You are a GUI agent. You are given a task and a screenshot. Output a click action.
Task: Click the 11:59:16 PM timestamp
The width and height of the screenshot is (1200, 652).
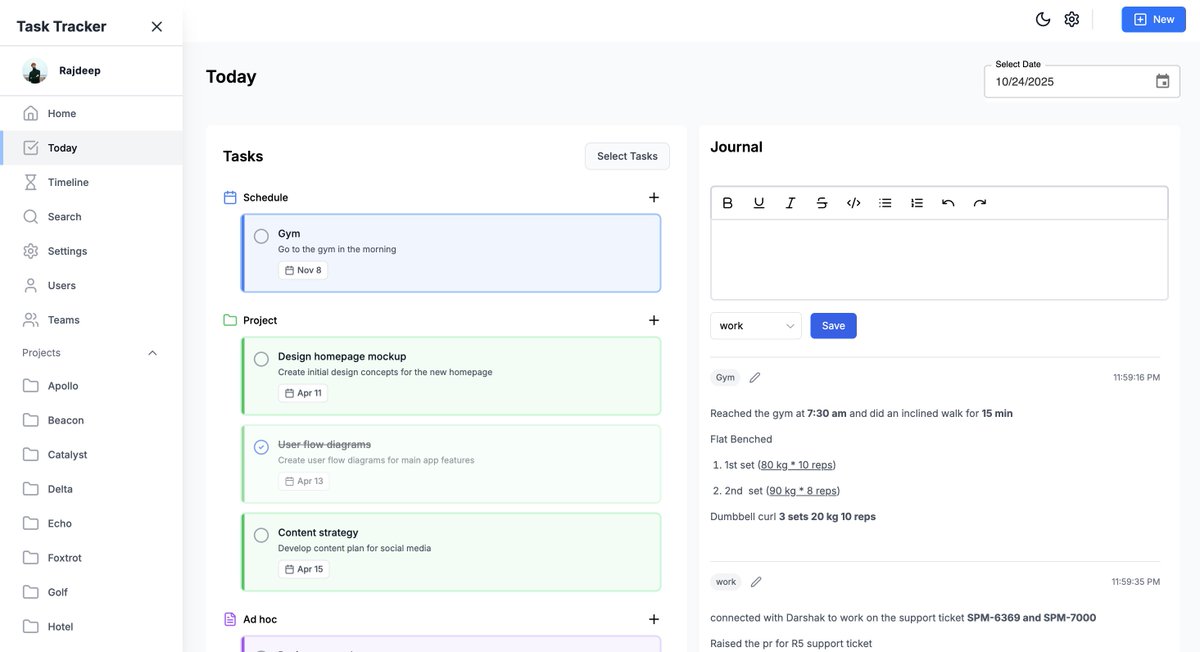pos(1136,378)
